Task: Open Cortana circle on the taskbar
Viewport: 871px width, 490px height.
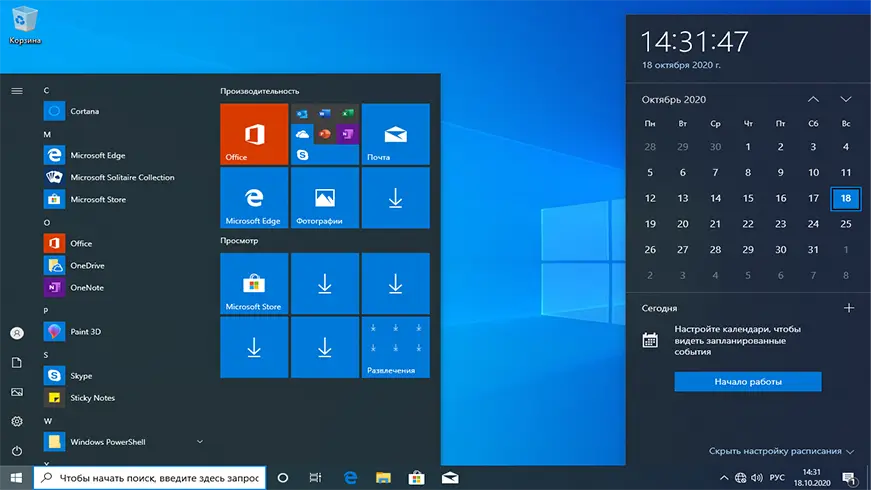Action: coord(283,478)
